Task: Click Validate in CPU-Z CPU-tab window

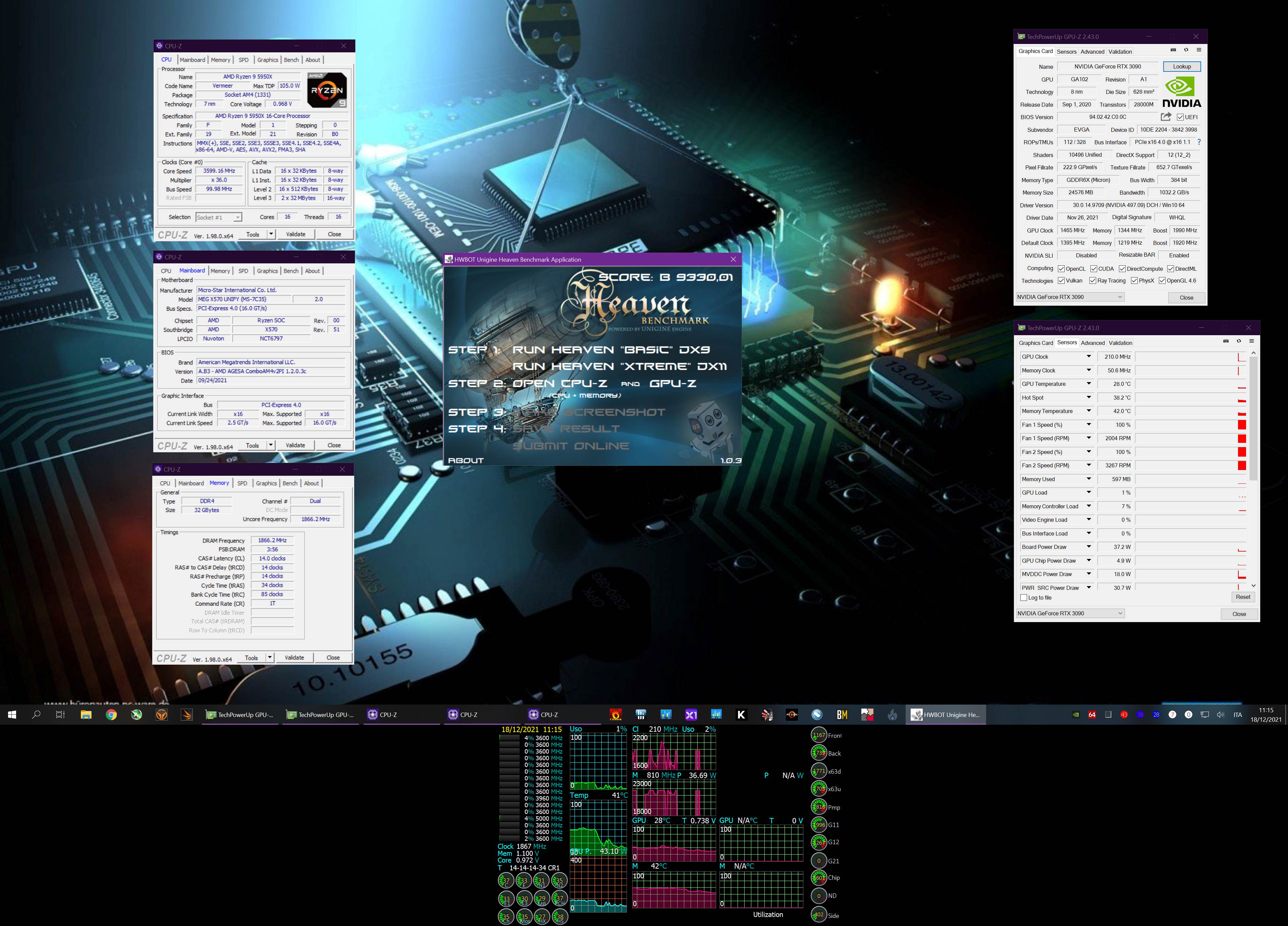Action: pyautogui.click(x=295, y=234)
